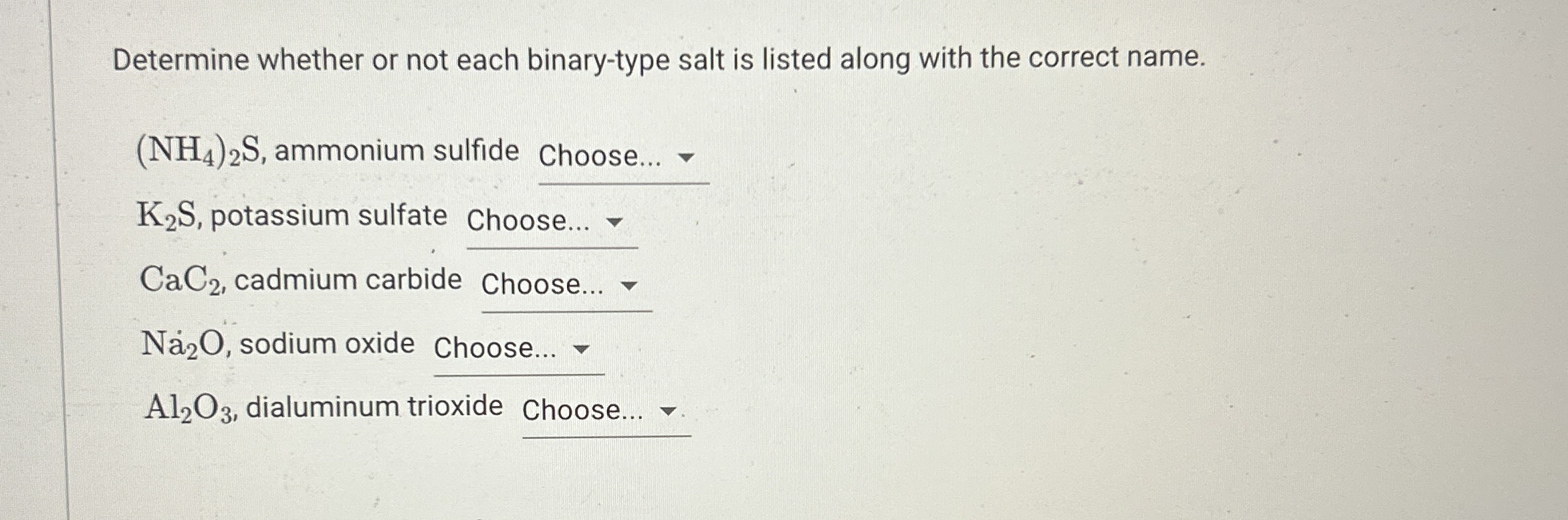
Task: Click the arrow next to sodium oxide Choose field
Action: (580, 349)
